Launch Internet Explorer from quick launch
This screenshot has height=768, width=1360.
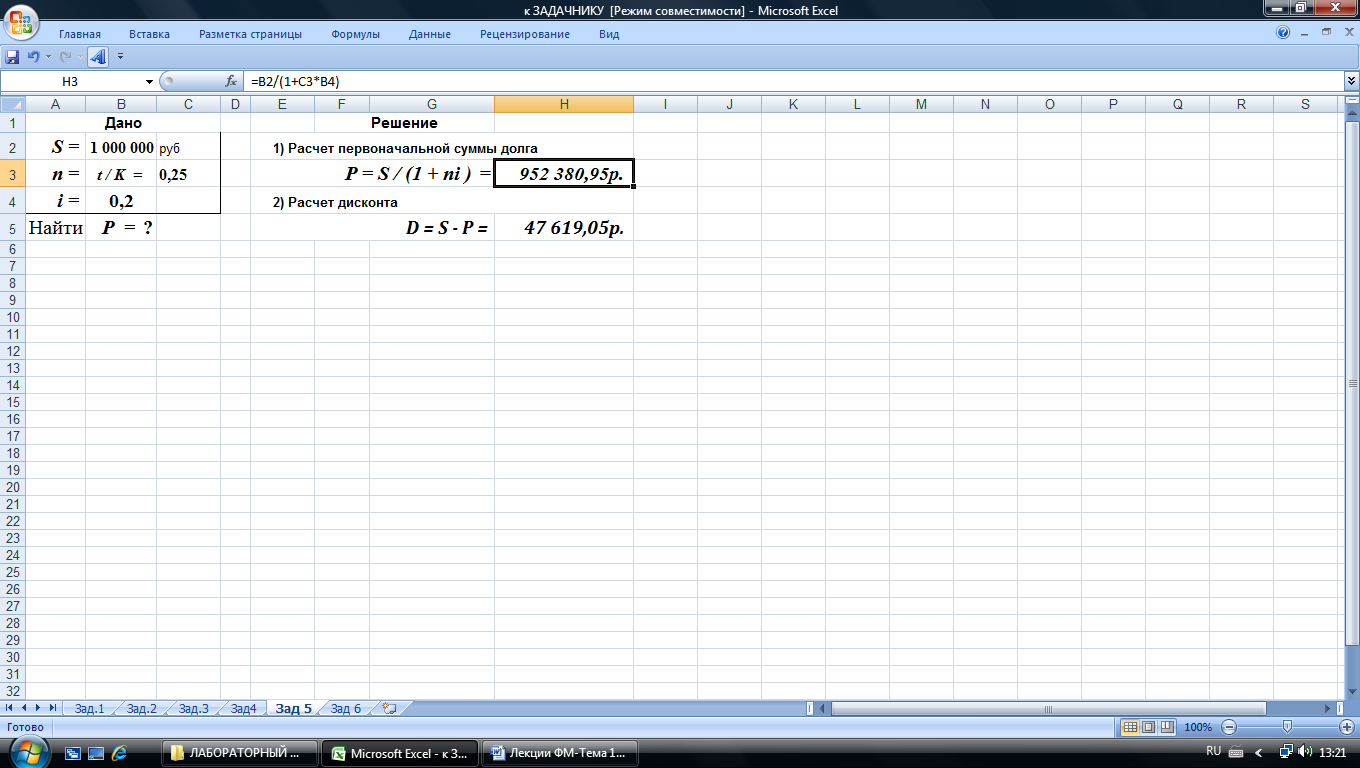(x=120, y=753)
